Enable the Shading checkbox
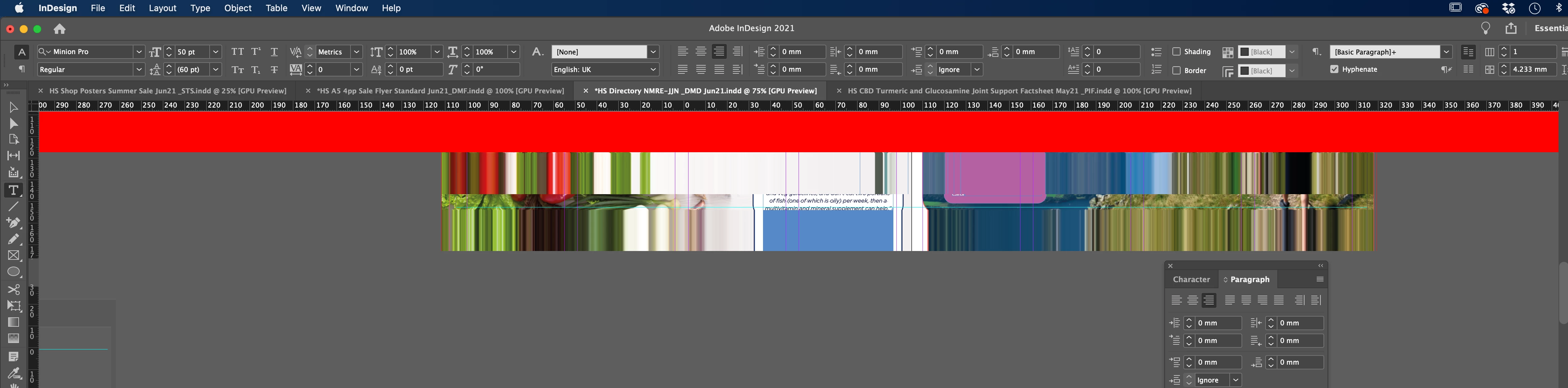 tap(1176, 52)
